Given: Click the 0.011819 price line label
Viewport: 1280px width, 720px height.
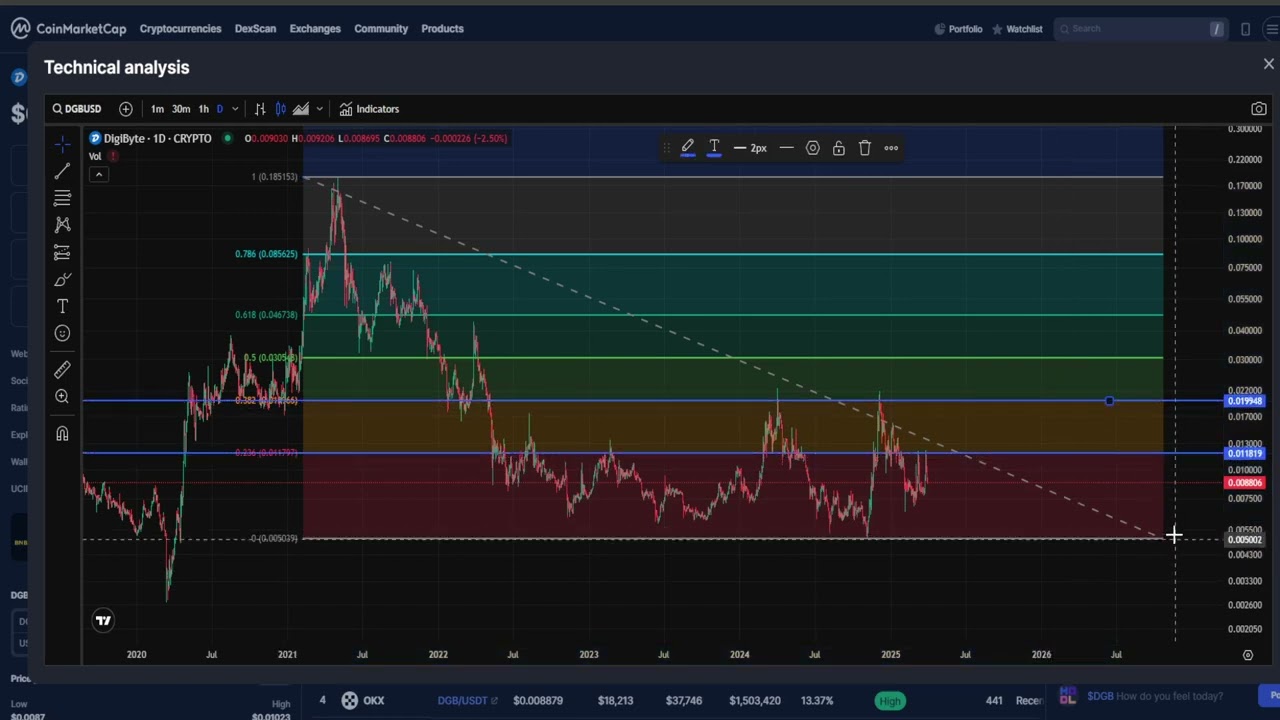Looking at the screenshot, I should (x=1246, y=454).
